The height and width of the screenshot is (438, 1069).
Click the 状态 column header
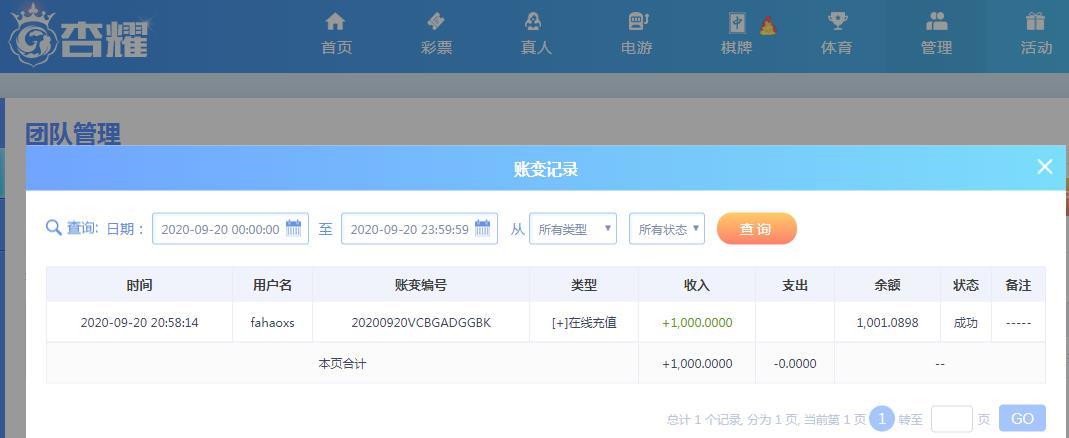[x=966, y=285]
